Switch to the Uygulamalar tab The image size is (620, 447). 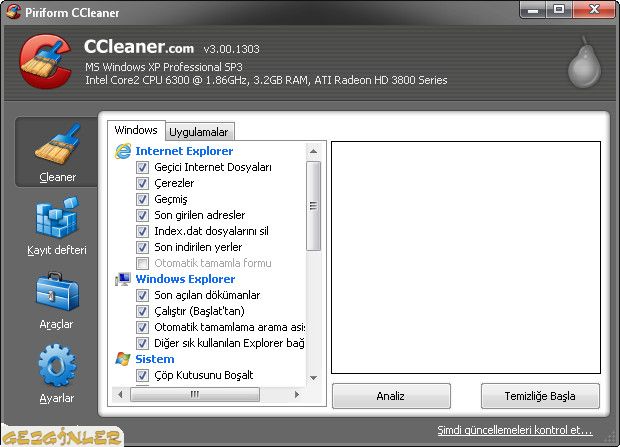click(199, 132)
